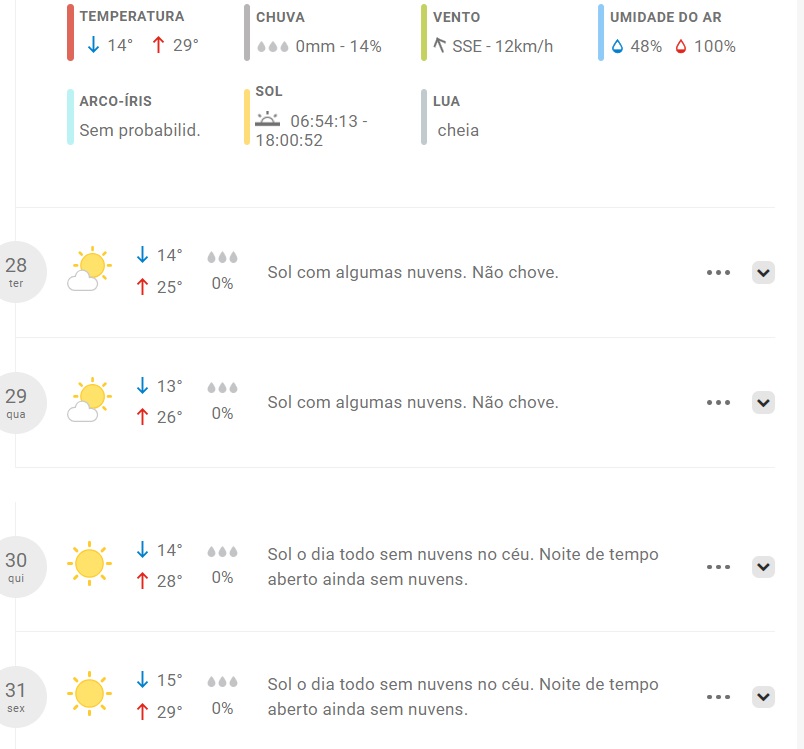The image size is (804, 749).
Task: Open three-dot menu for day 30
Action: coord(718,567)
